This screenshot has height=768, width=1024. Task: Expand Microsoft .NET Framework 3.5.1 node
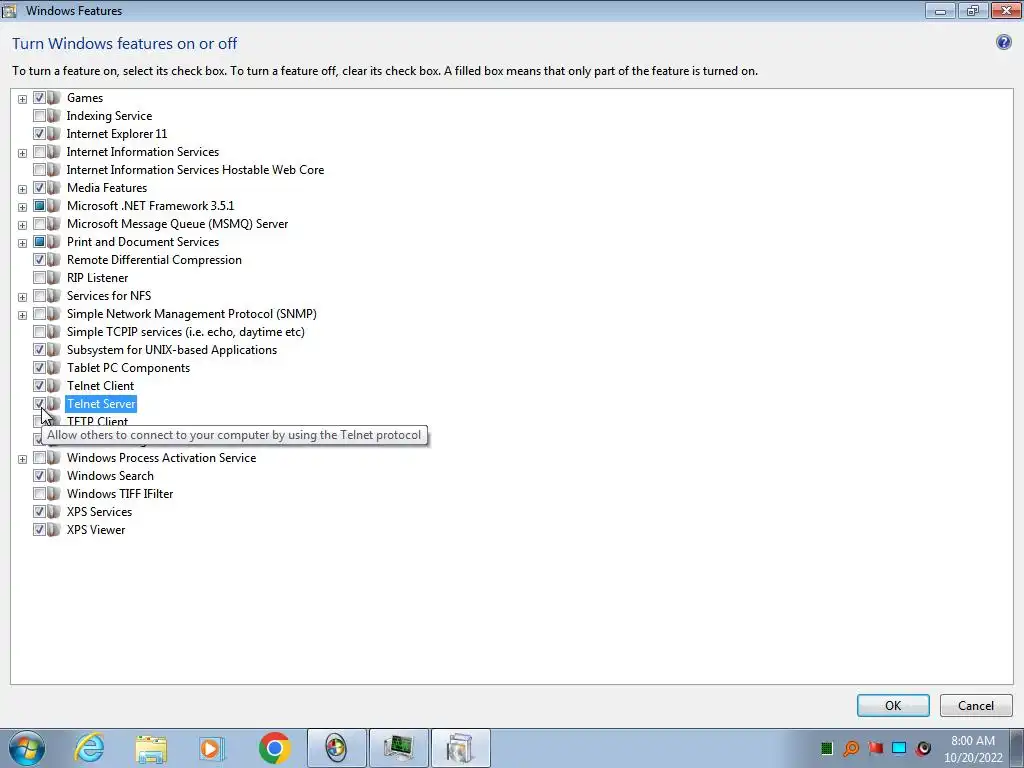[x=22, y=207]
